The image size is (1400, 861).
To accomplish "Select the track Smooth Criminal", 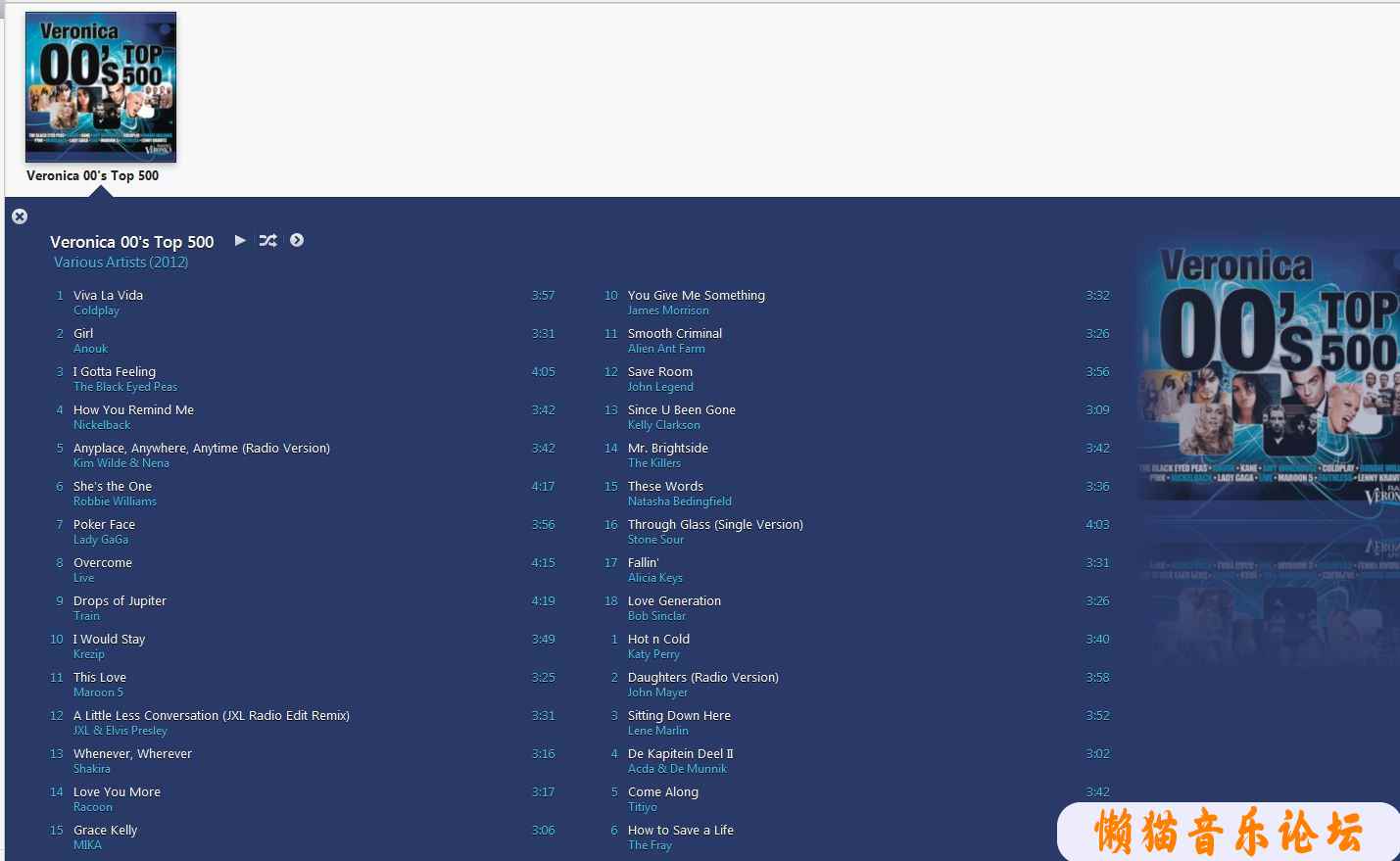I will (674, 333).
